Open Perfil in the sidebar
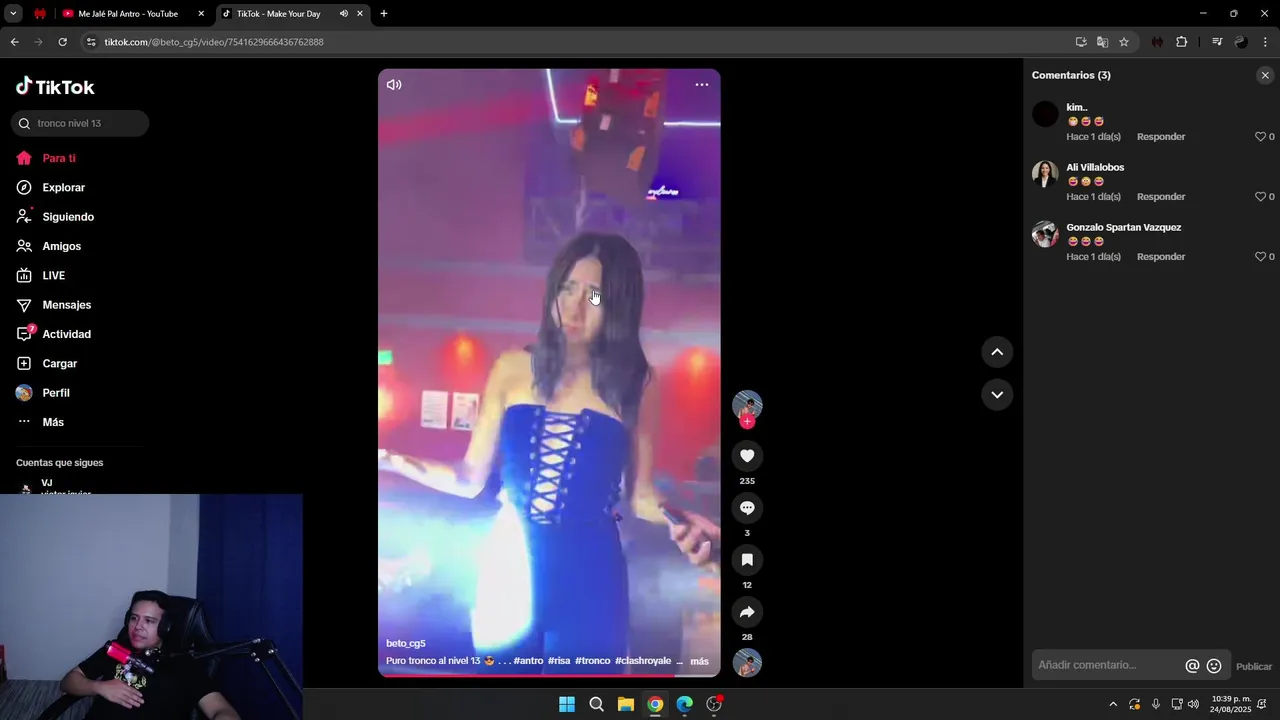1280x720 pixels. click(x=43, y=393)
